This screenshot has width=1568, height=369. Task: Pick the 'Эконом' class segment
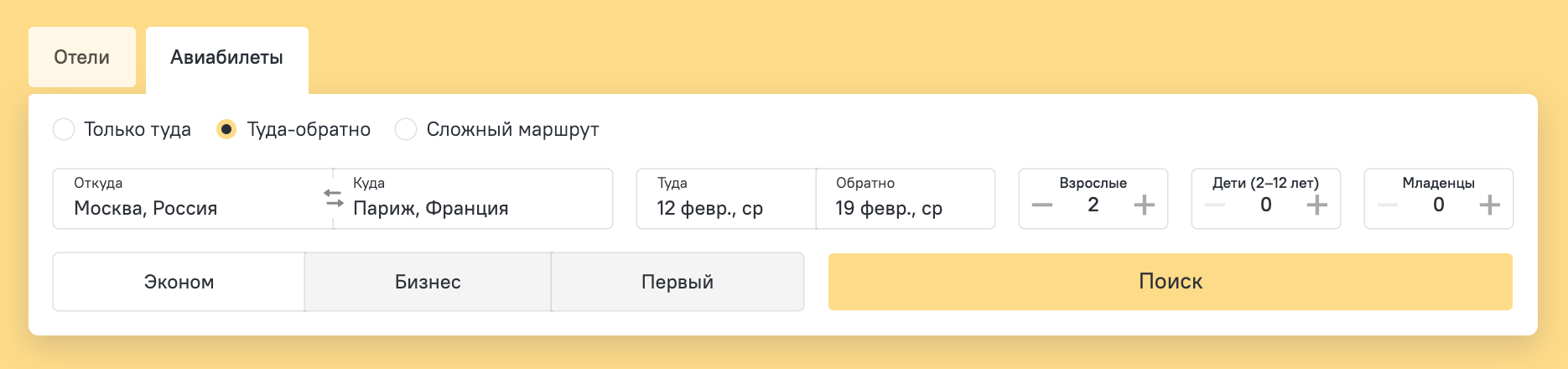pos(179,283)
